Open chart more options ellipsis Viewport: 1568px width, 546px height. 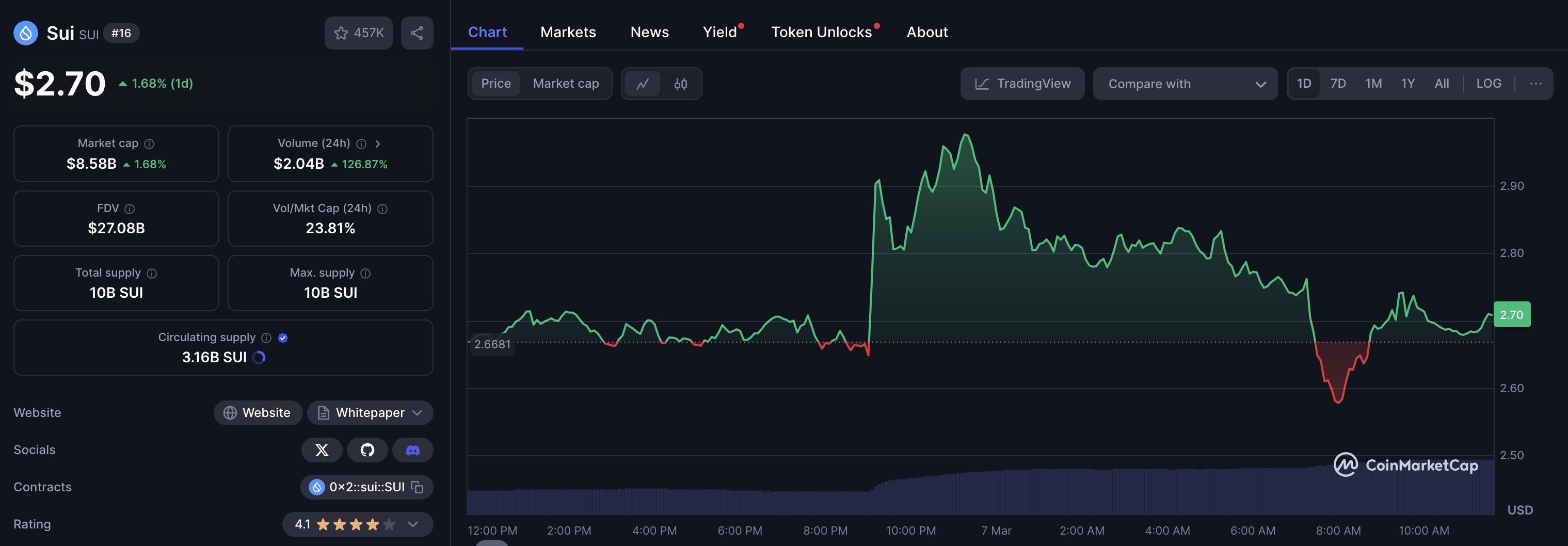(x=1535, y=84)
